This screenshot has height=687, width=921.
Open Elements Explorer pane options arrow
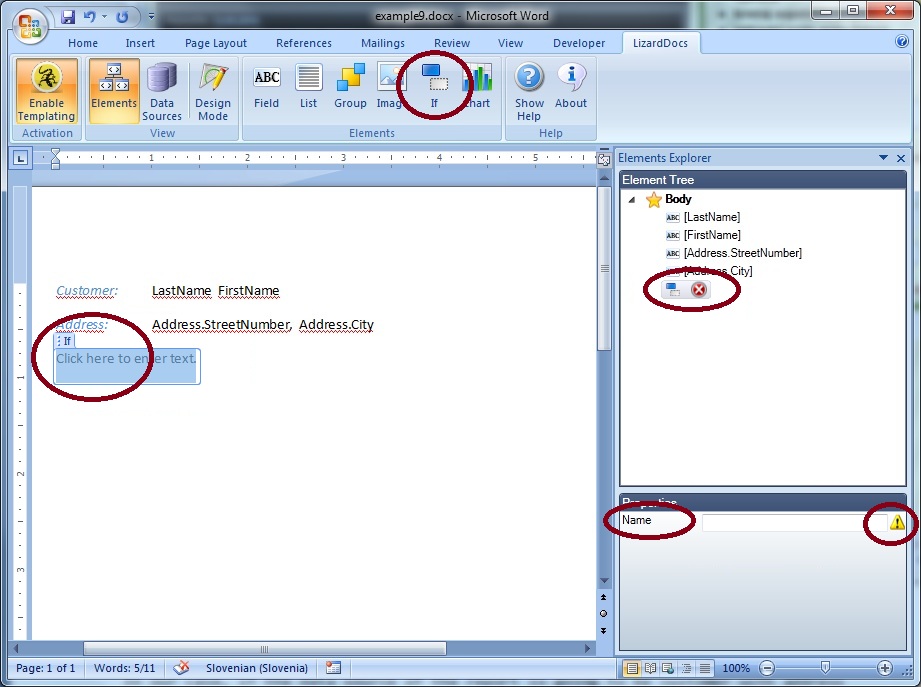883,158
